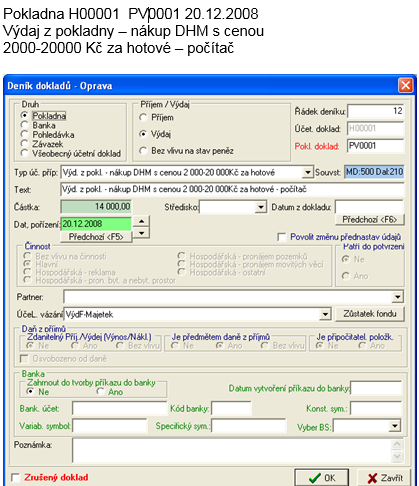The image size is (419, 486).
Task: Click the Dat. pořízení date field
Action: [x=96, y=224]
